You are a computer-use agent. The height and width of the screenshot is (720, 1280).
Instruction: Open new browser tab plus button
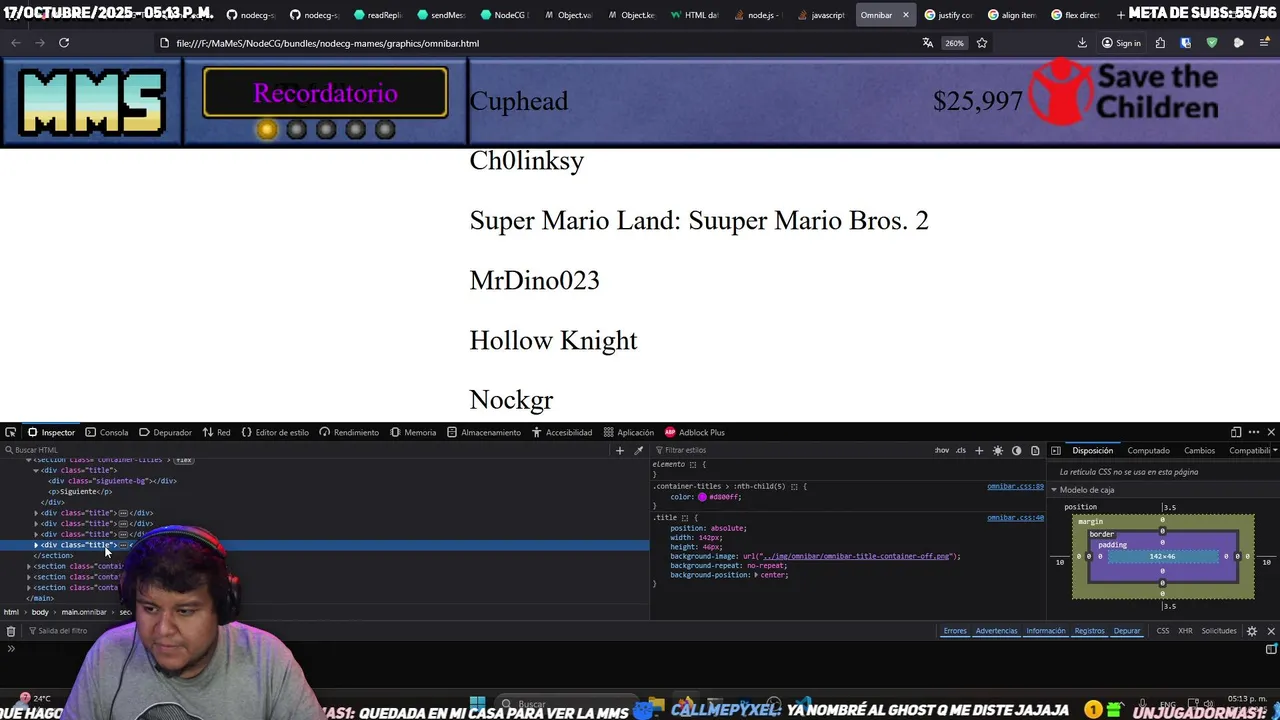(x=1120, y=15)
